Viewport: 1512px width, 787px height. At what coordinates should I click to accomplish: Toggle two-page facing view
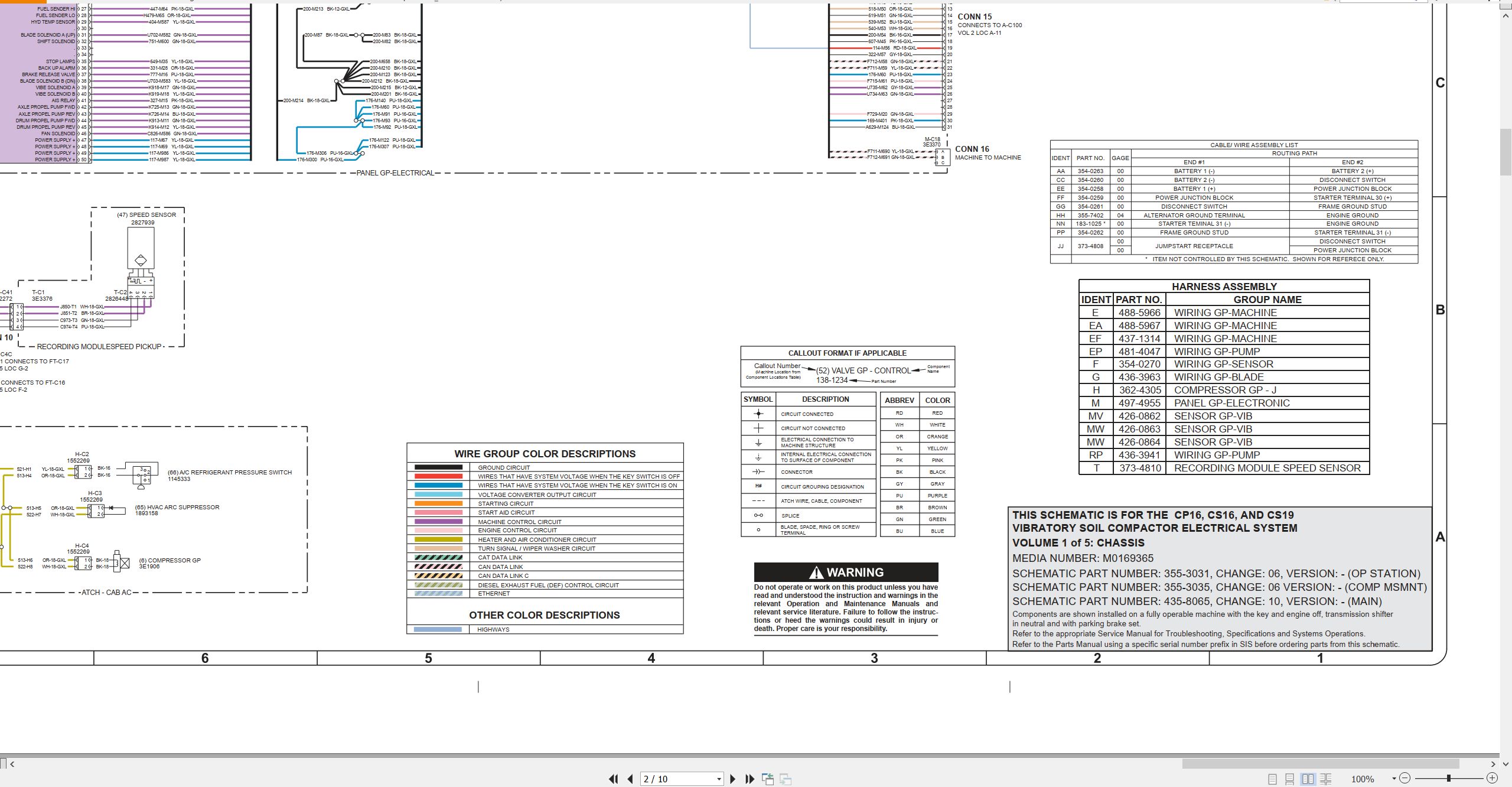tap(1308, 779)
